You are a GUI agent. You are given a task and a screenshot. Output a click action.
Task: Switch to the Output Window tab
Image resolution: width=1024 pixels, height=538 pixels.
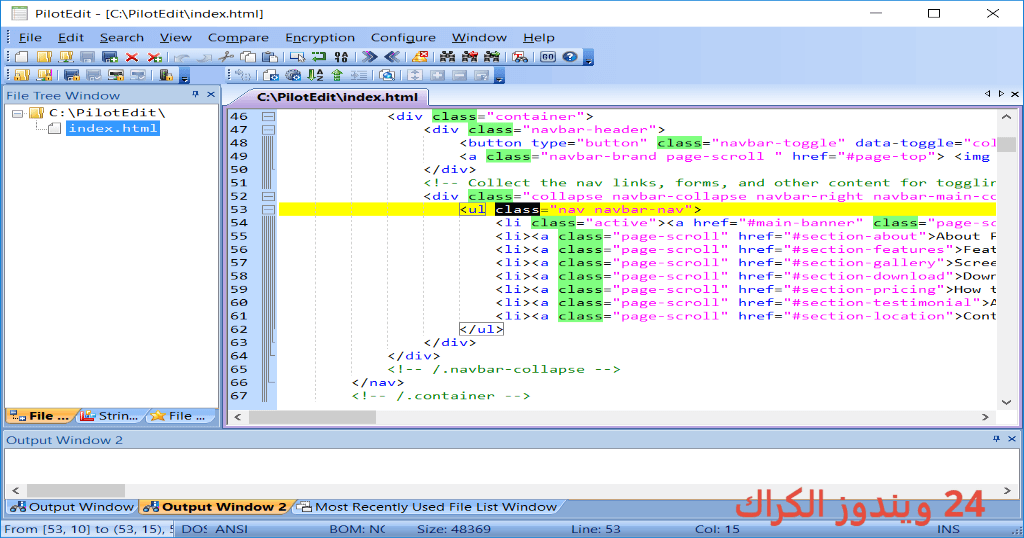pyautogui.click(x=72, y=507)
